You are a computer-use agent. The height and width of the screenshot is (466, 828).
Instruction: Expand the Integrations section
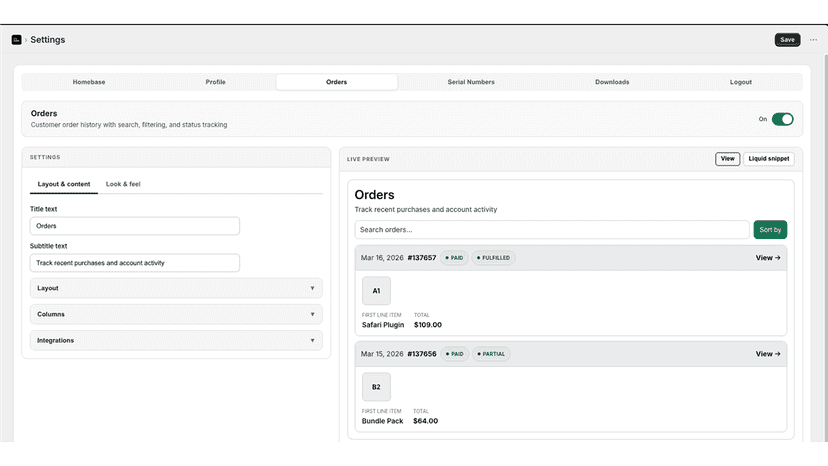point(176,340)
